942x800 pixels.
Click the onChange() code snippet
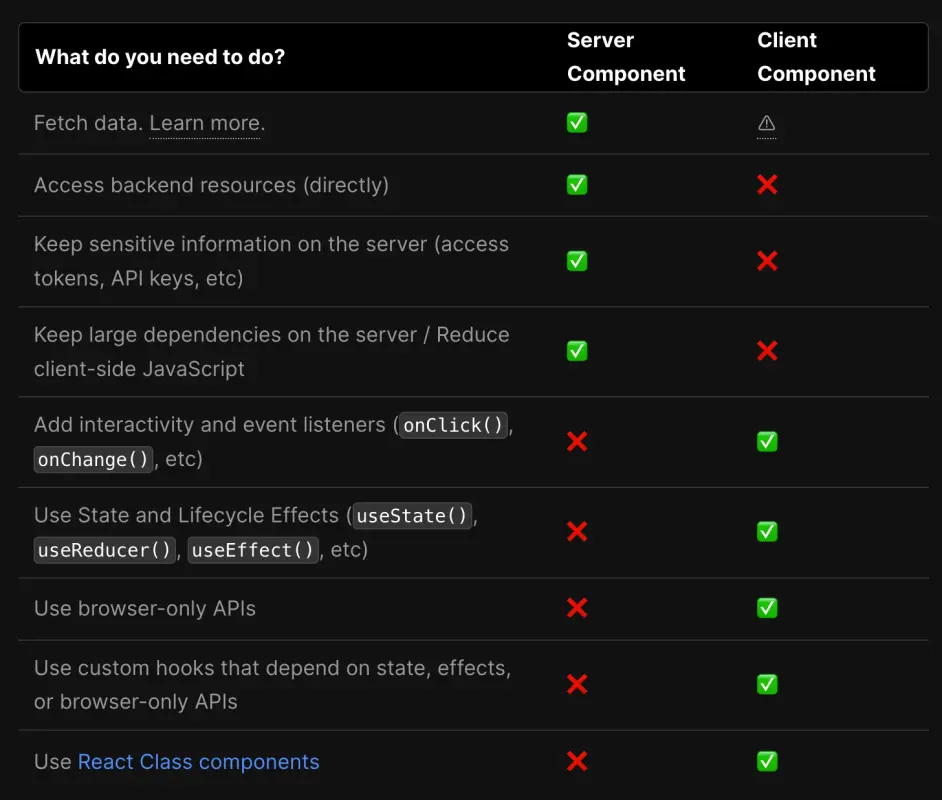point(93,459)
